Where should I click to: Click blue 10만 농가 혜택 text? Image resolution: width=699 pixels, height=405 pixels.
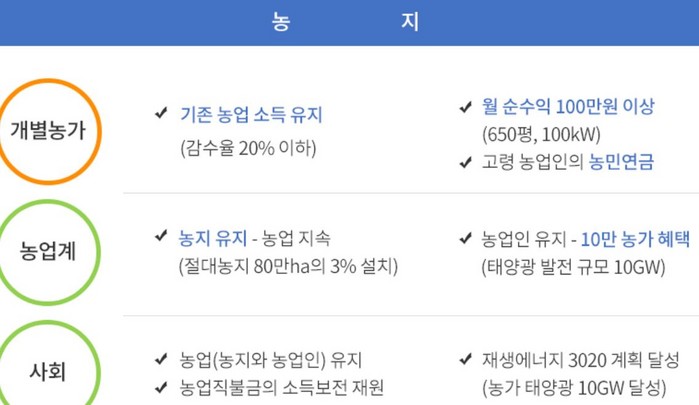pyautogui.click(x=635, y=240)
